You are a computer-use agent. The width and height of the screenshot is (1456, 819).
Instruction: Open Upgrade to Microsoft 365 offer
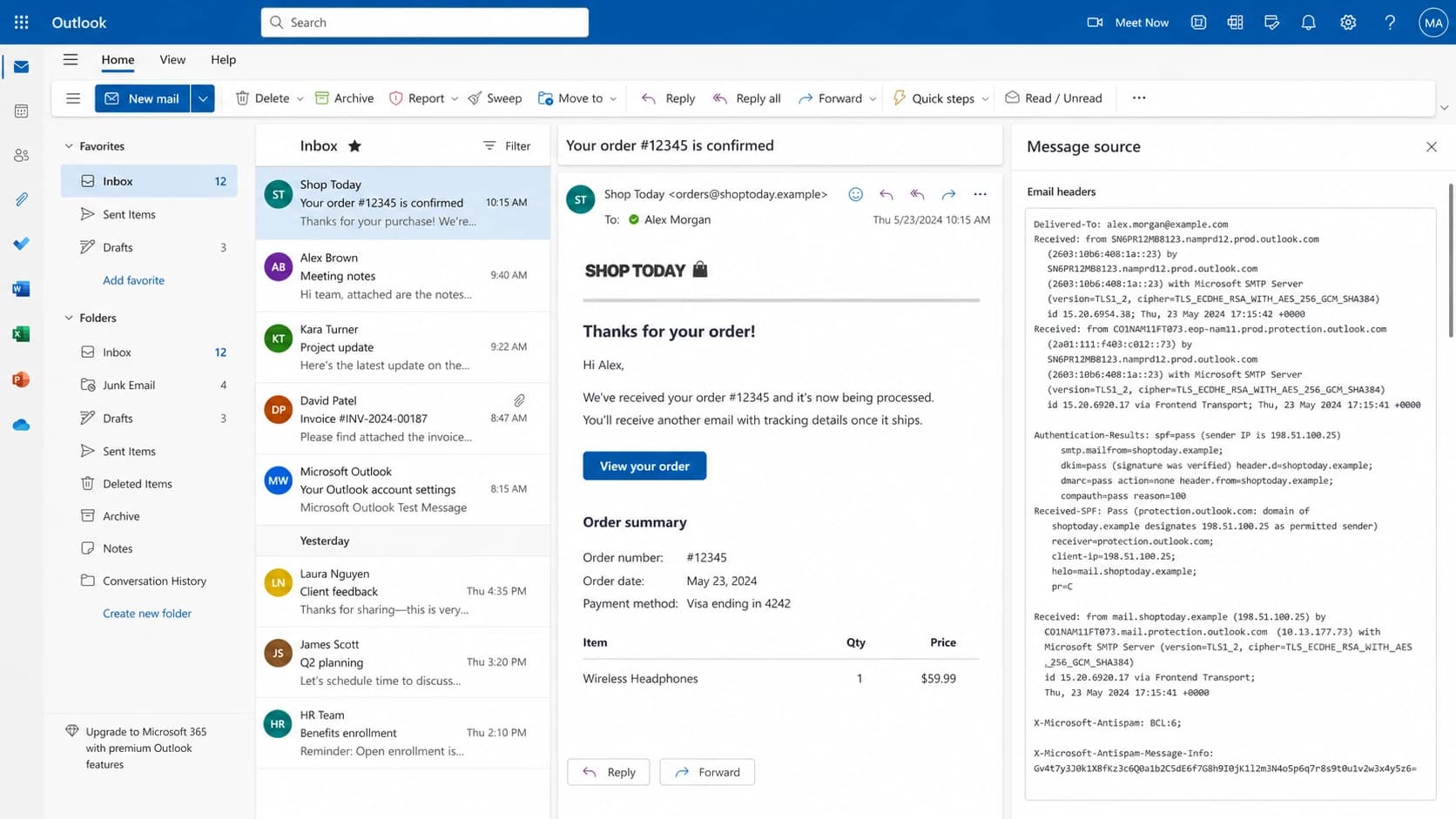tap(138, 749)
